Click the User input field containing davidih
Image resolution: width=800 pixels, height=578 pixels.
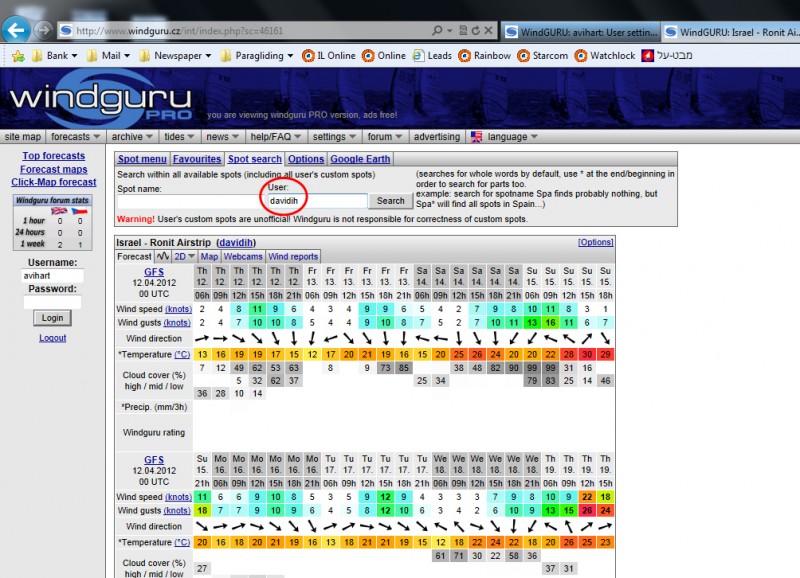317,201
